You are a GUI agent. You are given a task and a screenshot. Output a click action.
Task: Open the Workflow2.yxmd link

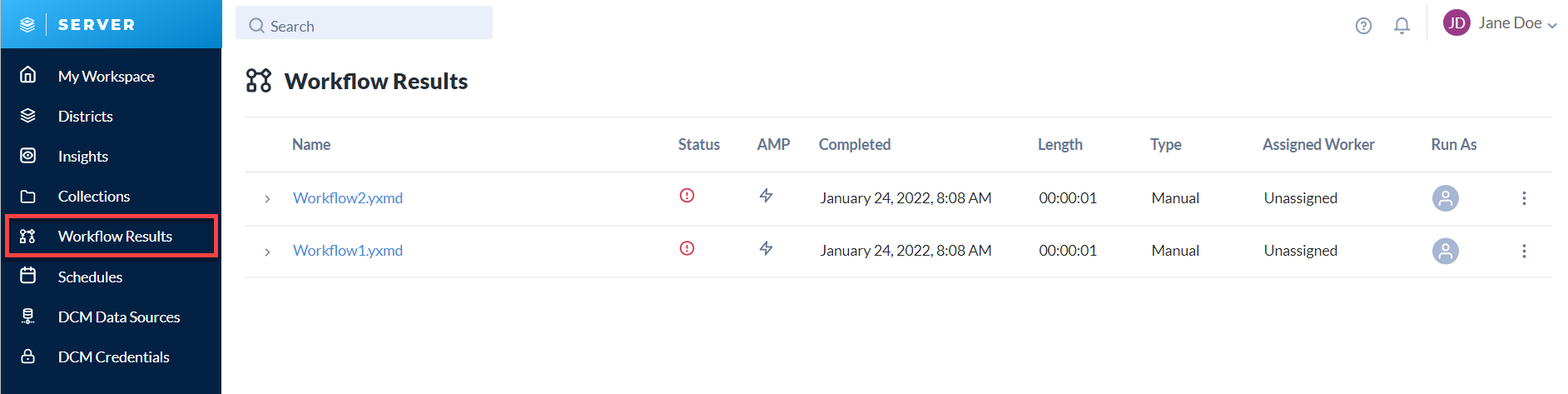(x=348, y=198)
